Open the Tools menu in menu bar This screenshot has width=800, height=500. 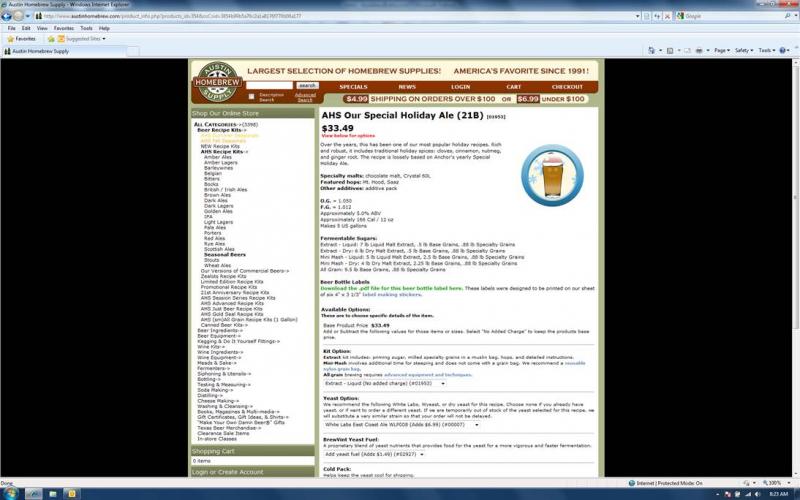pos(86,29)
